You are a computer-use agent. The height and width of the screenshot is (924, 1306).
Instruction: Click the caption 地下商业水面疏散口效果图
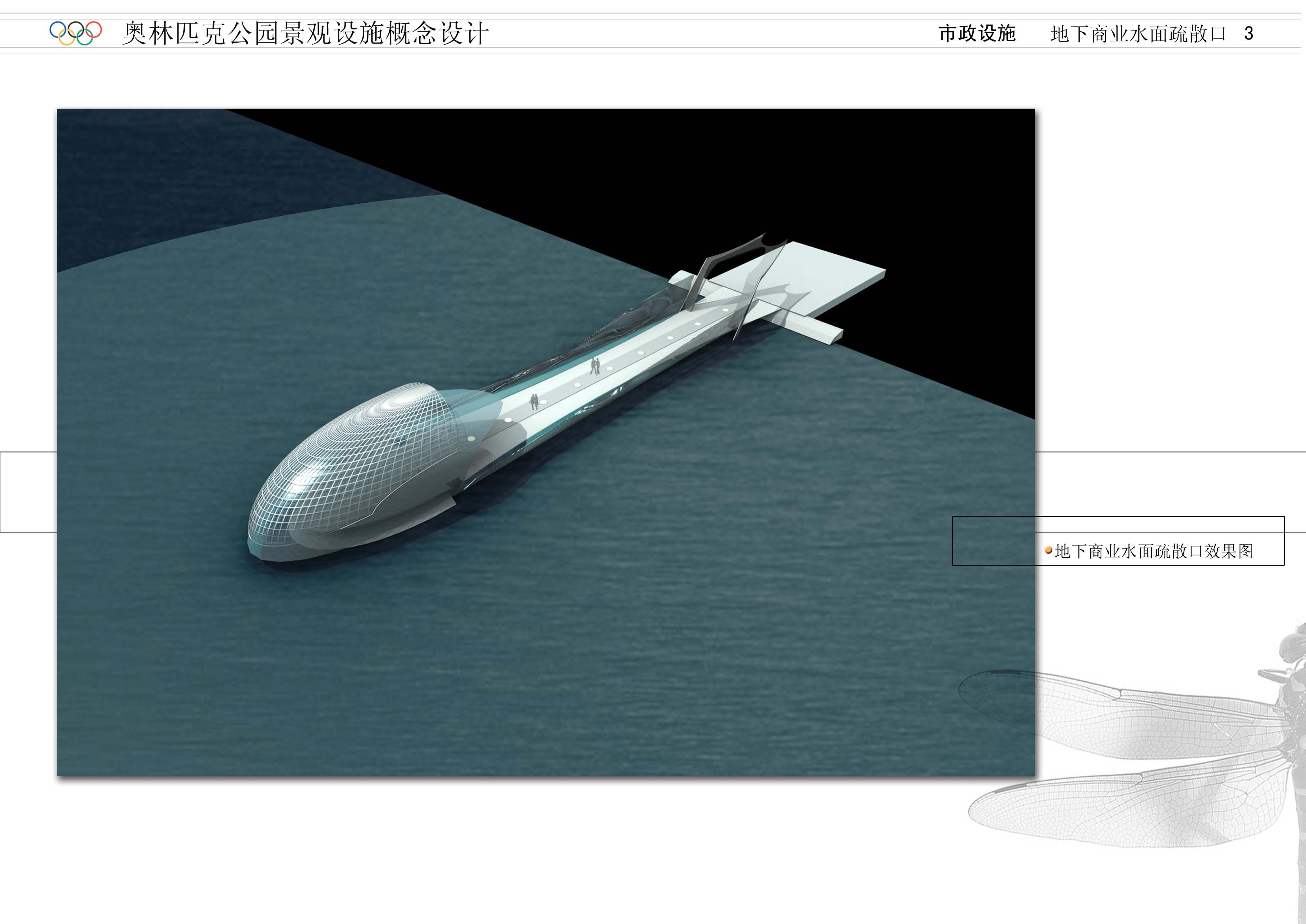1154,551
